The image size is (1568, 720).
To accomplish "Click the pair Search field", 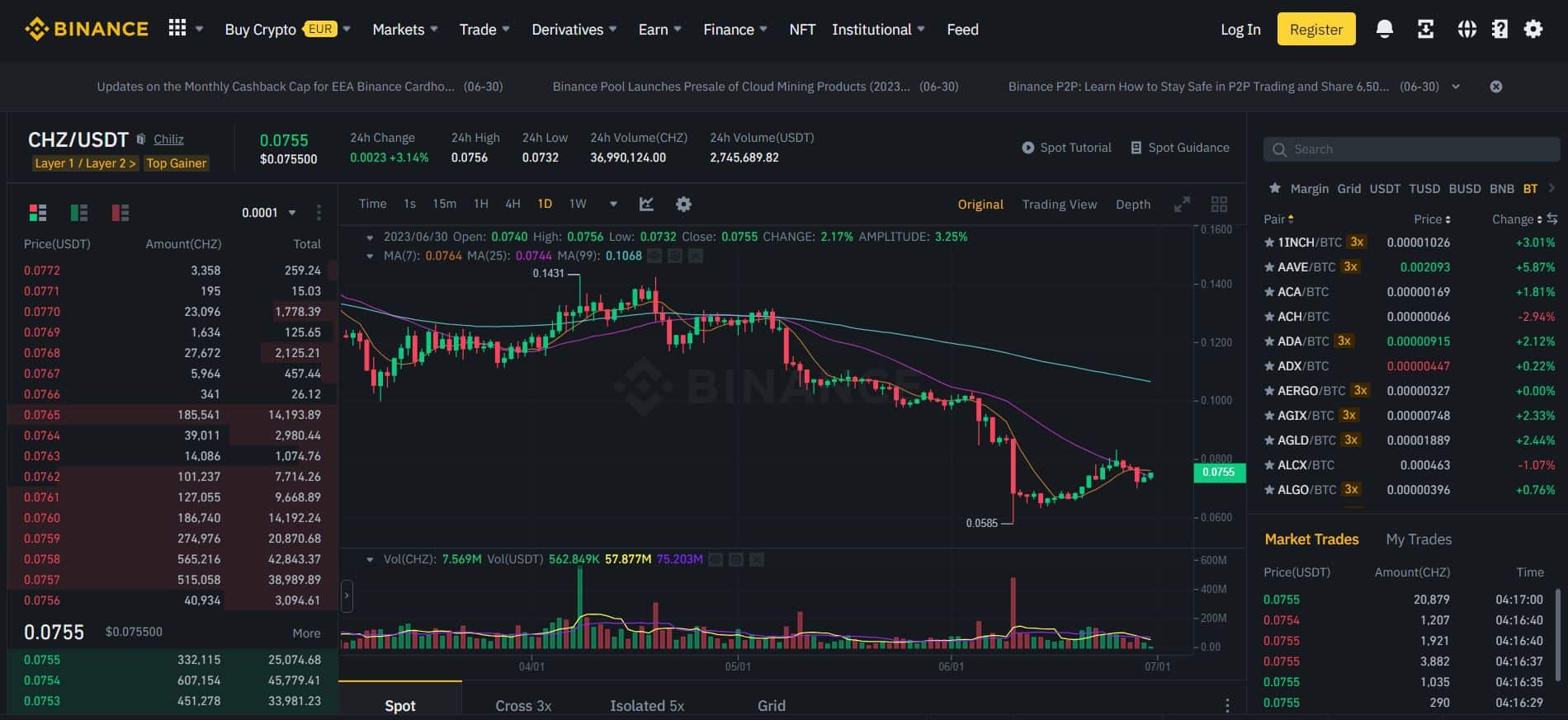I will (x=1411, y=149).
